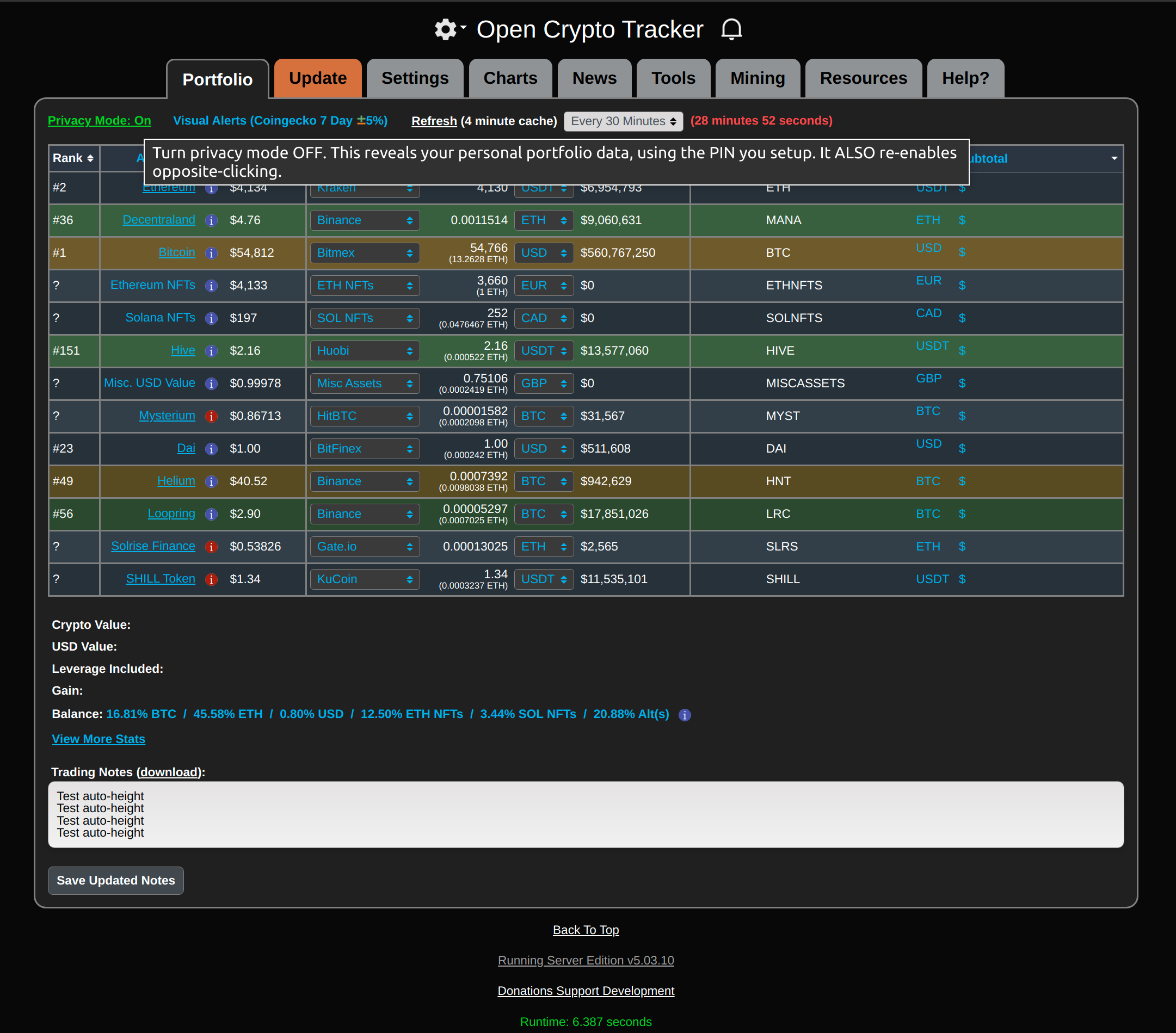
Task: Click info icon next to Loopring
Action: coord(211,515)
